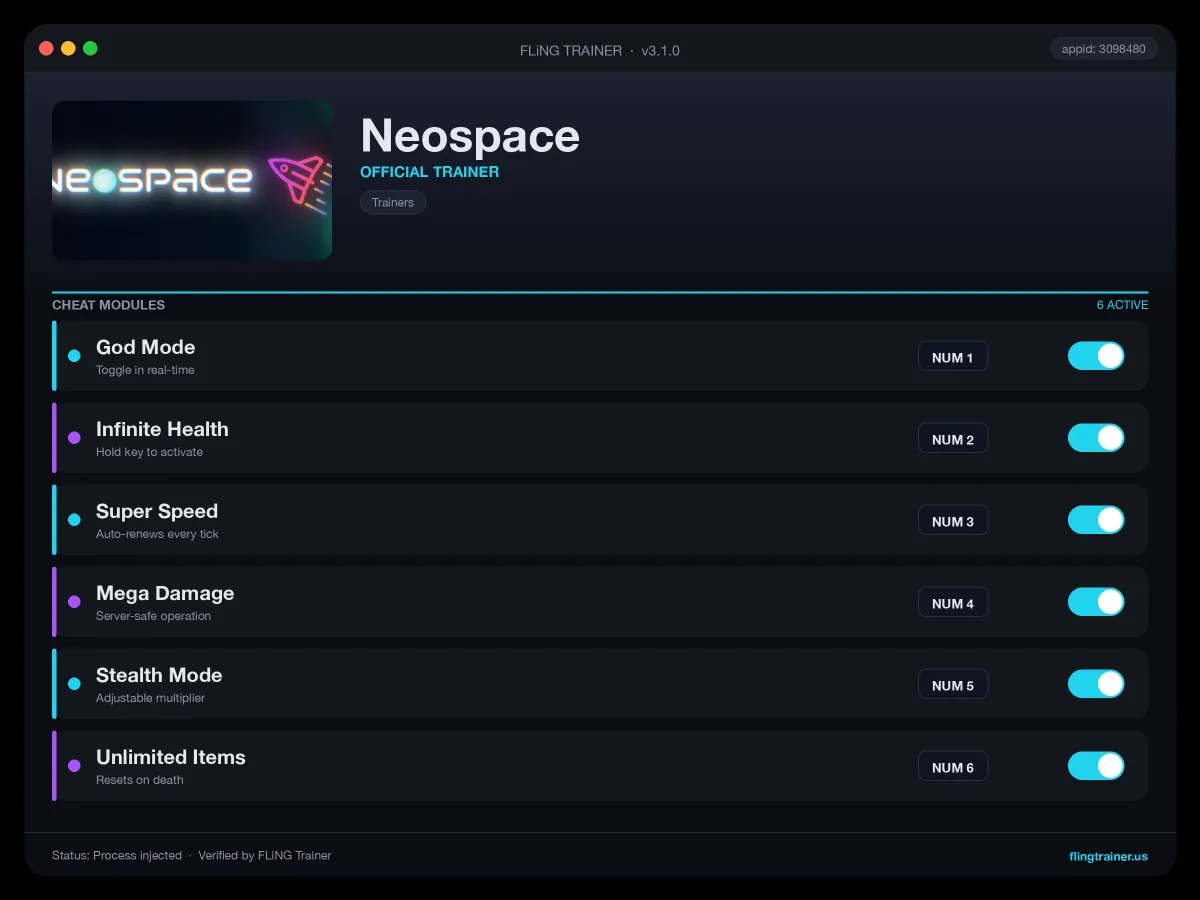Click the purple dot beside Mega Damage
The width and height of the screenshot is (1200, 900).
(74, 602)
